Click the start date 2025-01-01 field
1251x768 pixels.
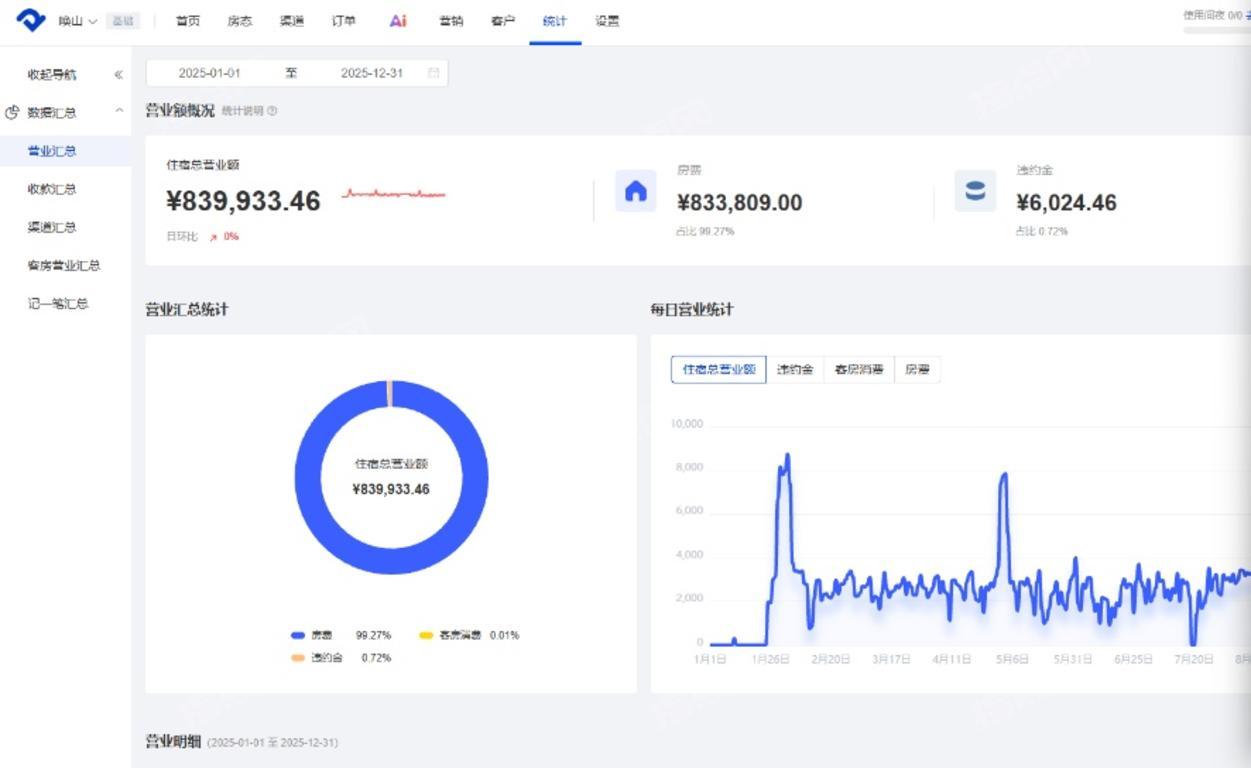[x=210, y=73]
